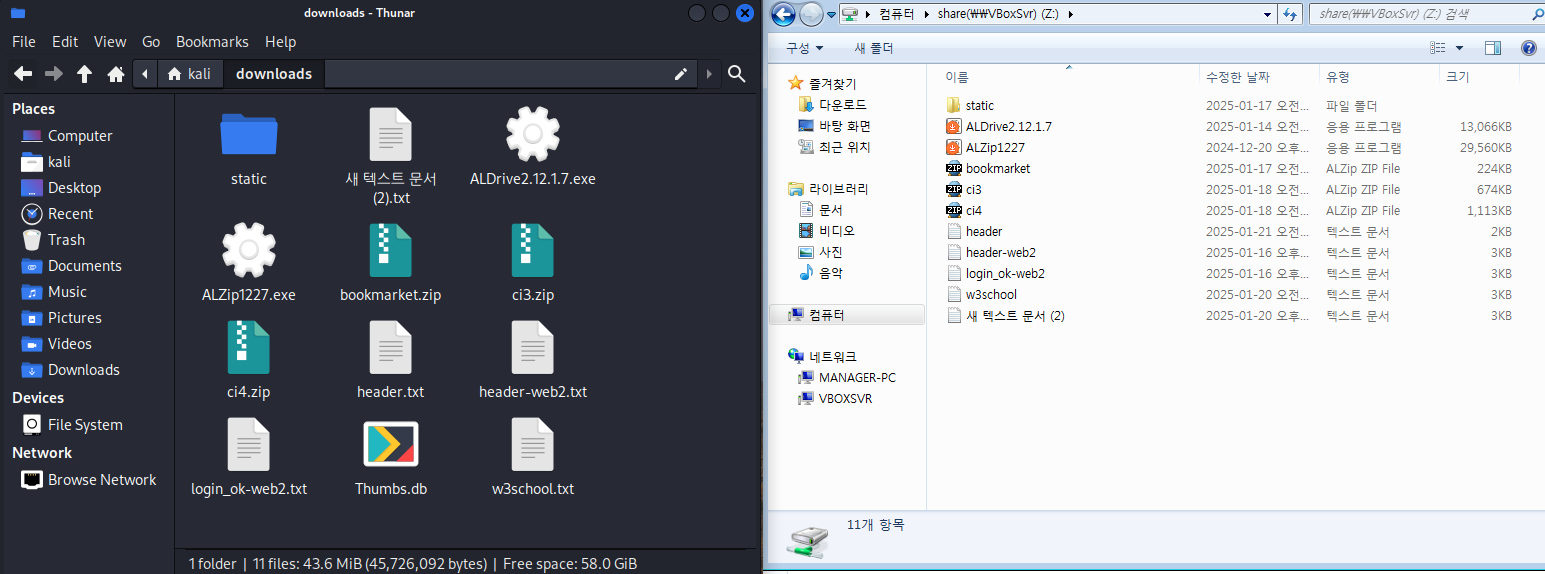1545x574 pixels.
Task: Go to parent folder in Thunar
Action: pyautogui.click(x=85, y=74)
